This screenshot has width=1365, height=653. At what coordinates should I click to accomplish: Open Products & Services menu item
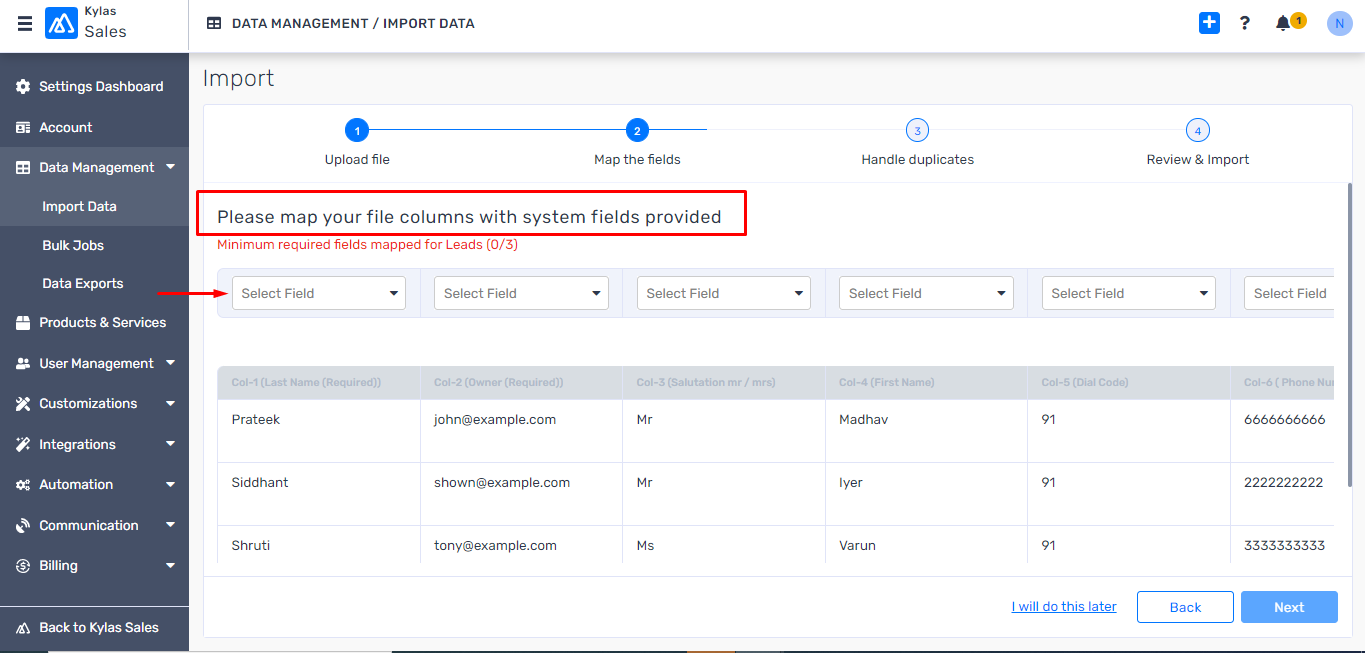point(103,323)
